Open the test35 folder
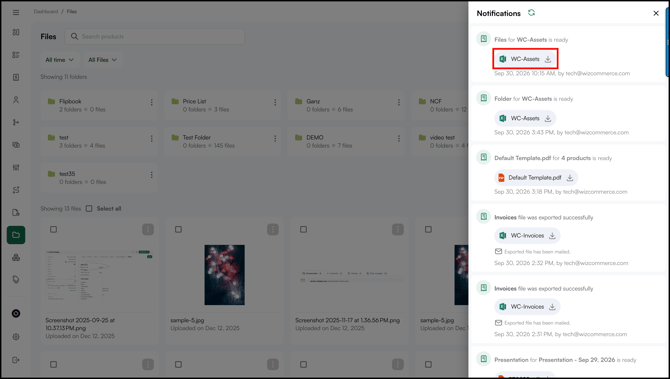This screenshot has height=379, width=670. pos(98,177)
